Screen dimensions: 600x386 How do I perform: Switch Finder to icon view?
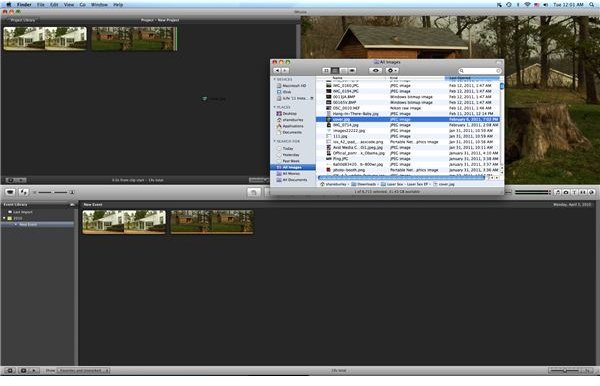(x=326, y=70)
